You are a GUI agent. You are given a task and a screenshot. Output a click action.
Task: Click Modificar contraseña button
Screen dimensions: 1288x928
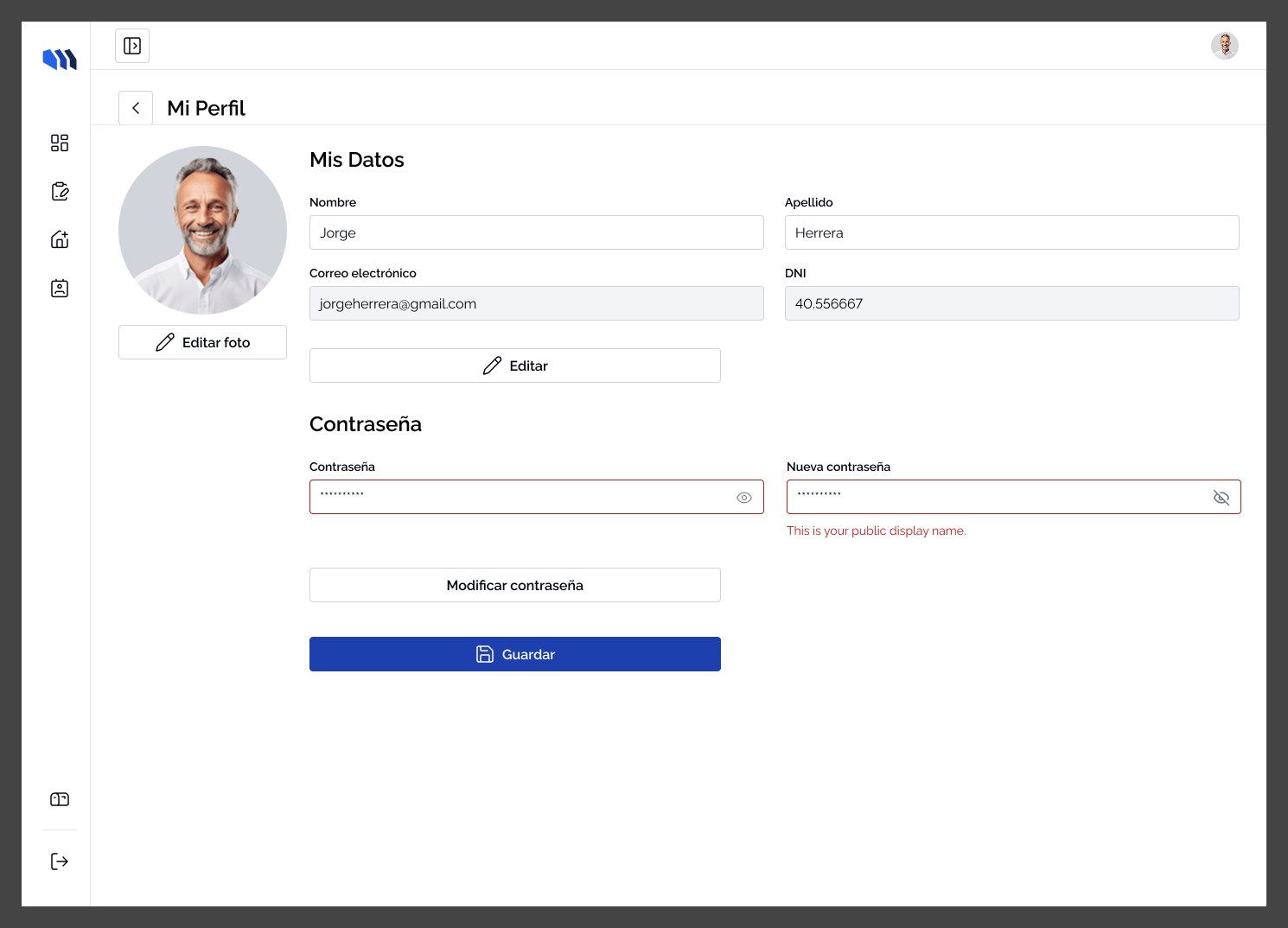[x=515, y=585]
